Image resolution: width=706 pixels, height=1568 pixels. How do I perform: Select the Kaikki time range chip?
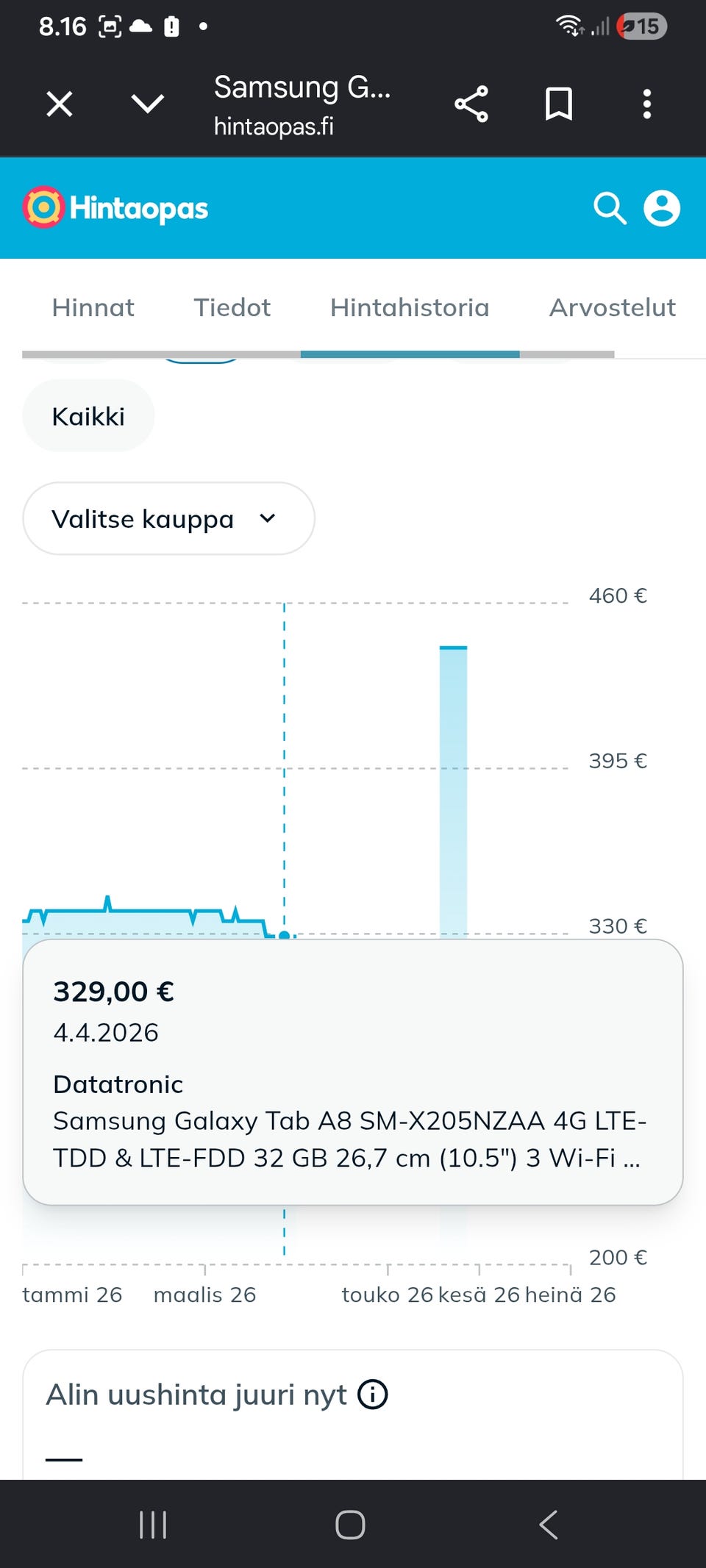pyautogui.click(x=88, y=416)
